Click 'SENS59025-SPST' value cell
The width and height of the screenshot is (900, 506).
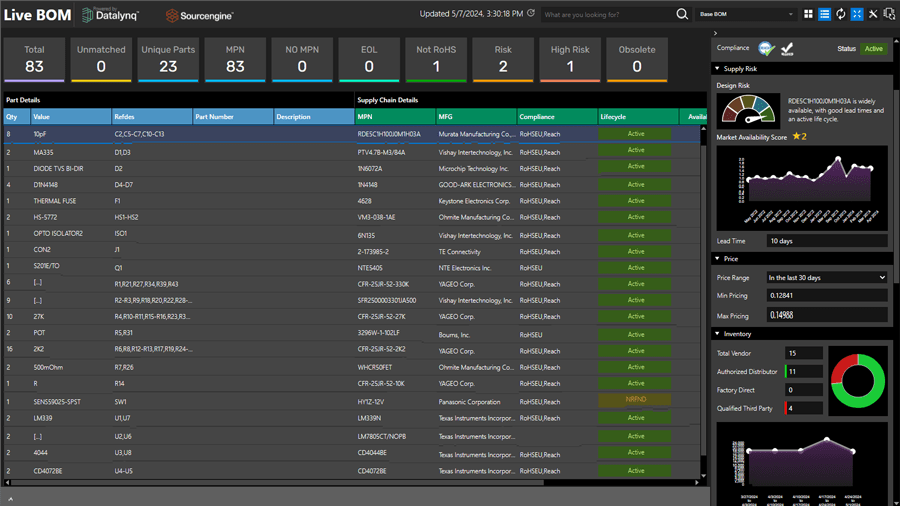coord(57,402)
